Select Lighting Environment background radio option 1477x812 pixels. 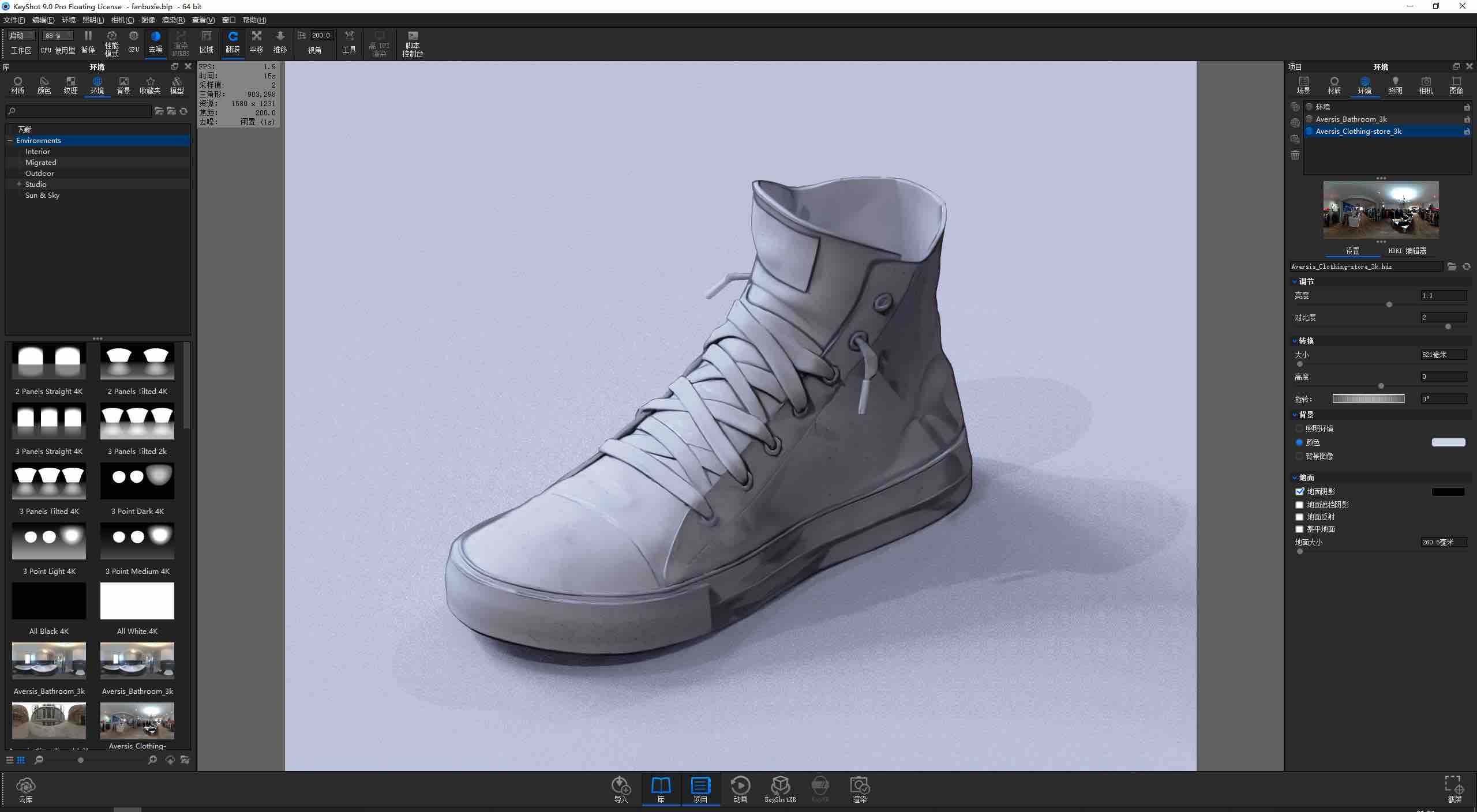tap(1300, 428)
